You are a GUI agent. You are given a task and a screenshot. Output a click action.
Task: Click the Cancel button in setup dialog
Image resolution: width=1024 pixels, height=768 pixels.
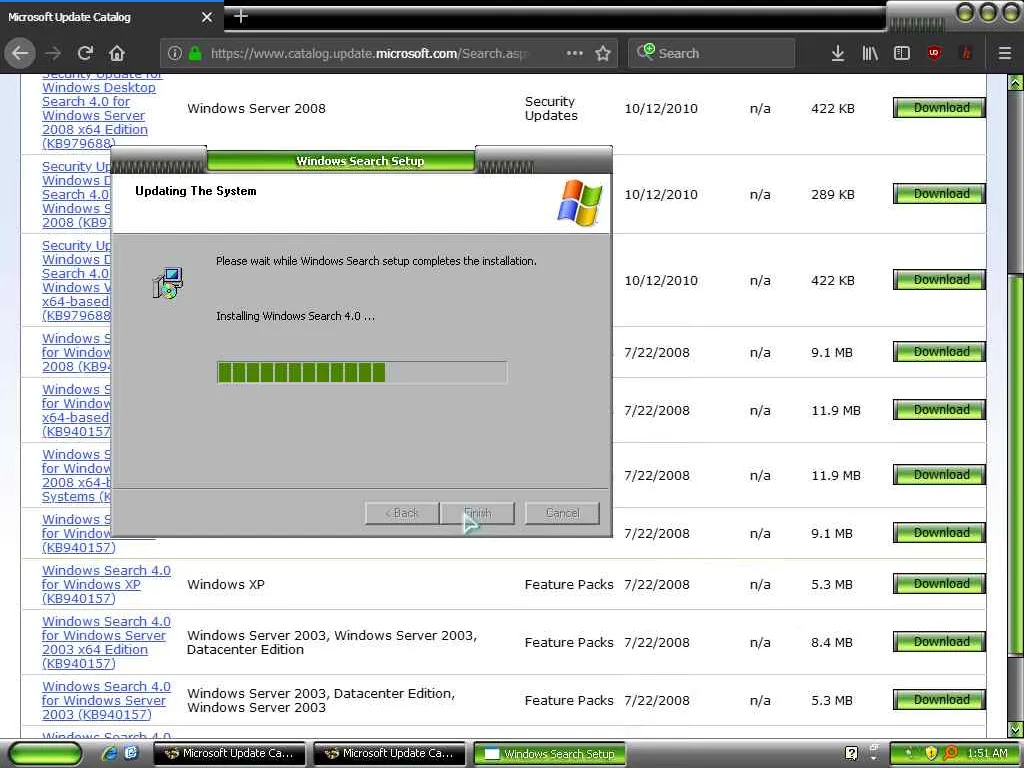click(x=562, y=513)
